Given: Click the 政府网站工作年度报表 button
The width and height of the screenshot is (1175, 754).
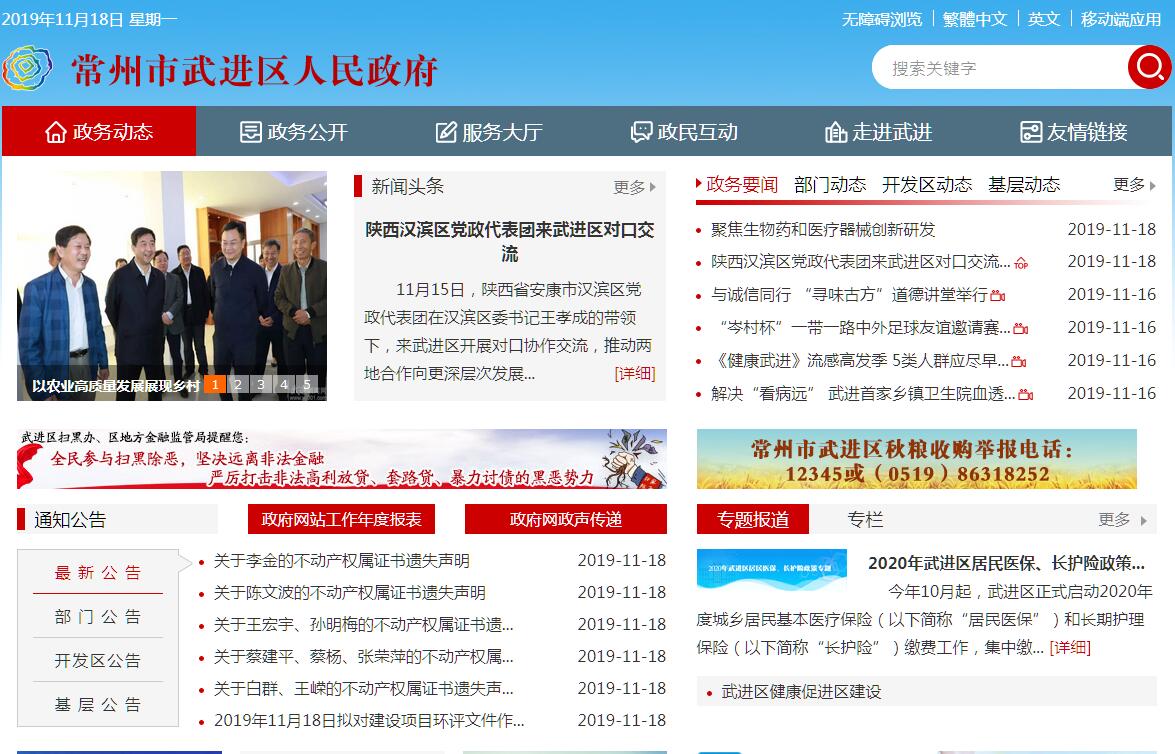Looking at the screenshot, I should coord(341,519).
